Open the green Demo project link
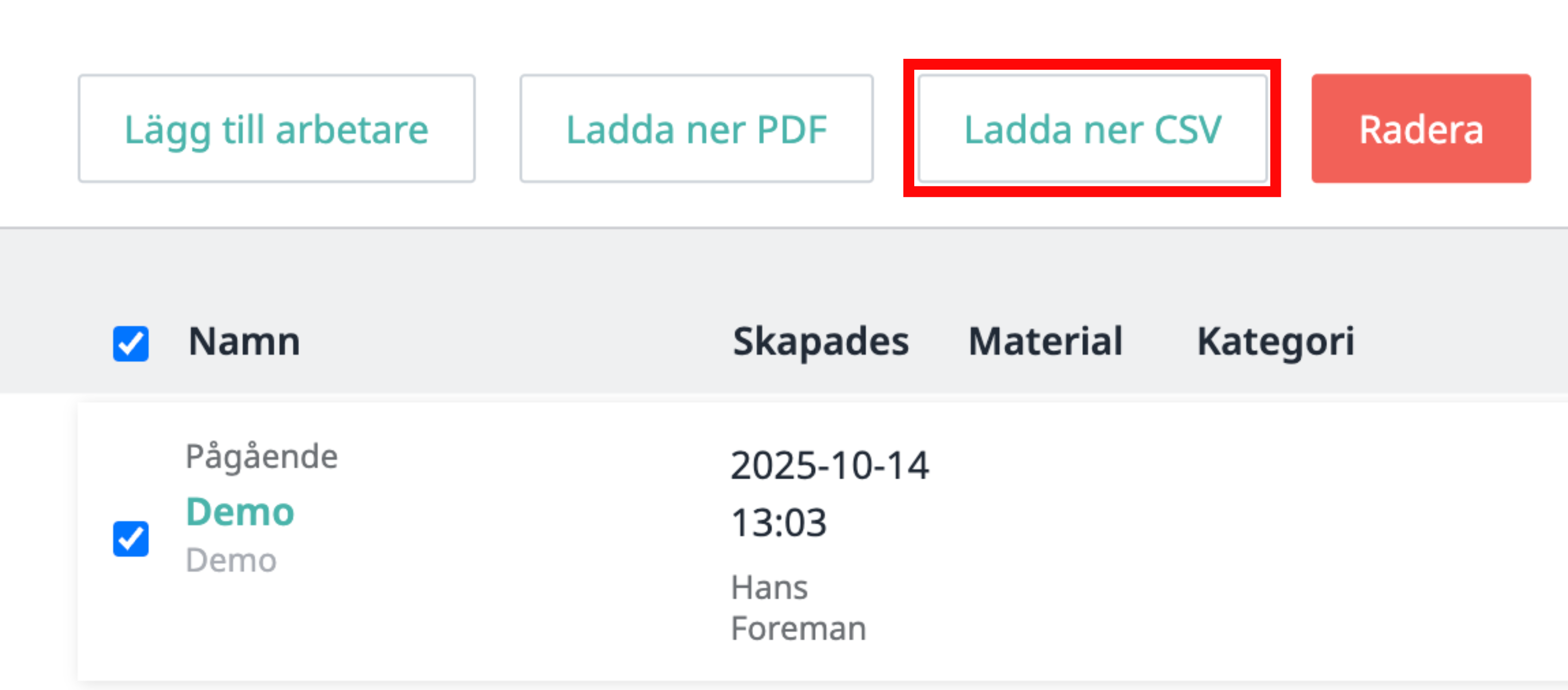Screen dimensions: 1568x690 point(240,512)
